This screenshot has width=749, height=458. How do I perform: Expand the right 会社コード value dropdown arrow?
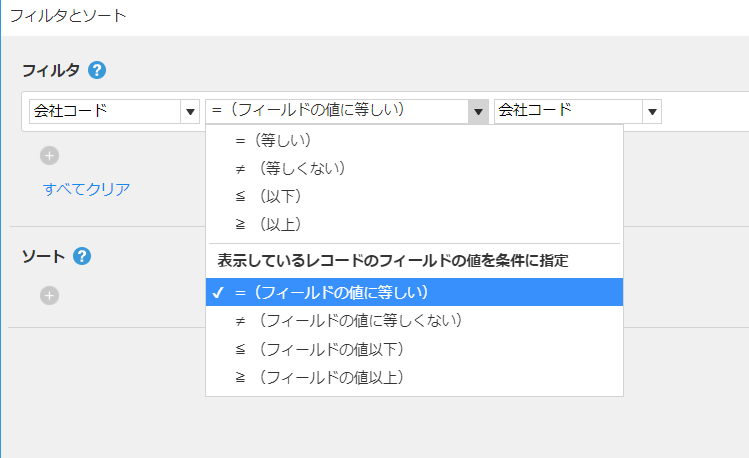pos(652,112)
